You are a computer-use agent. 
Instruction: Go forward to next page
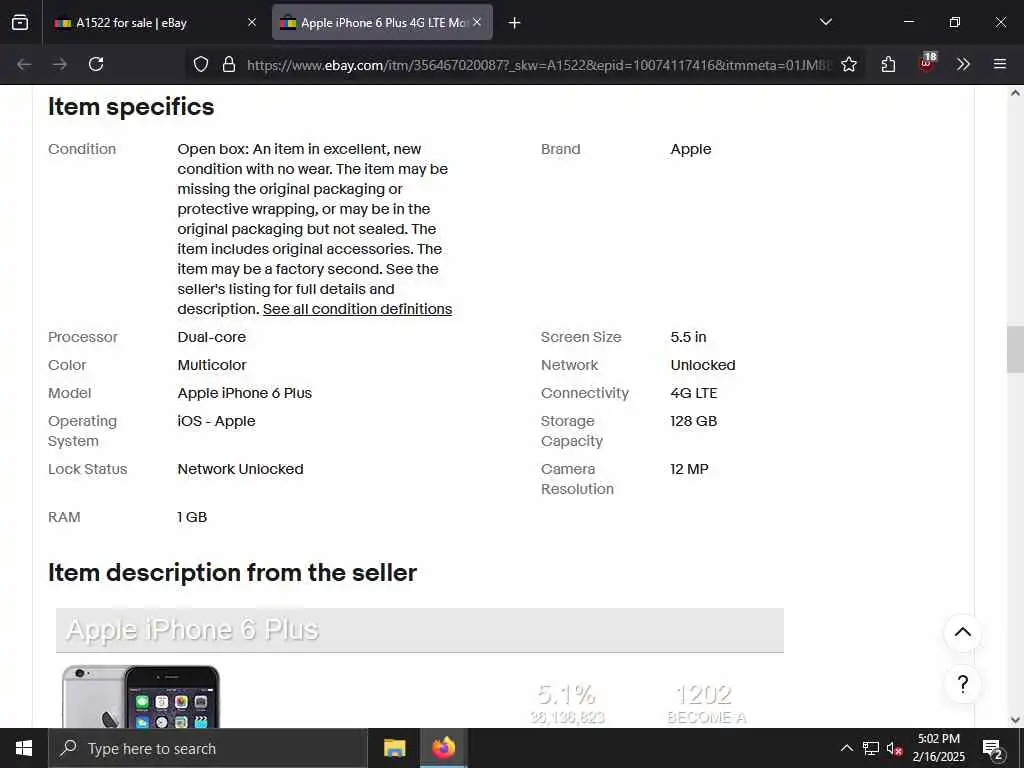point(60,64)
